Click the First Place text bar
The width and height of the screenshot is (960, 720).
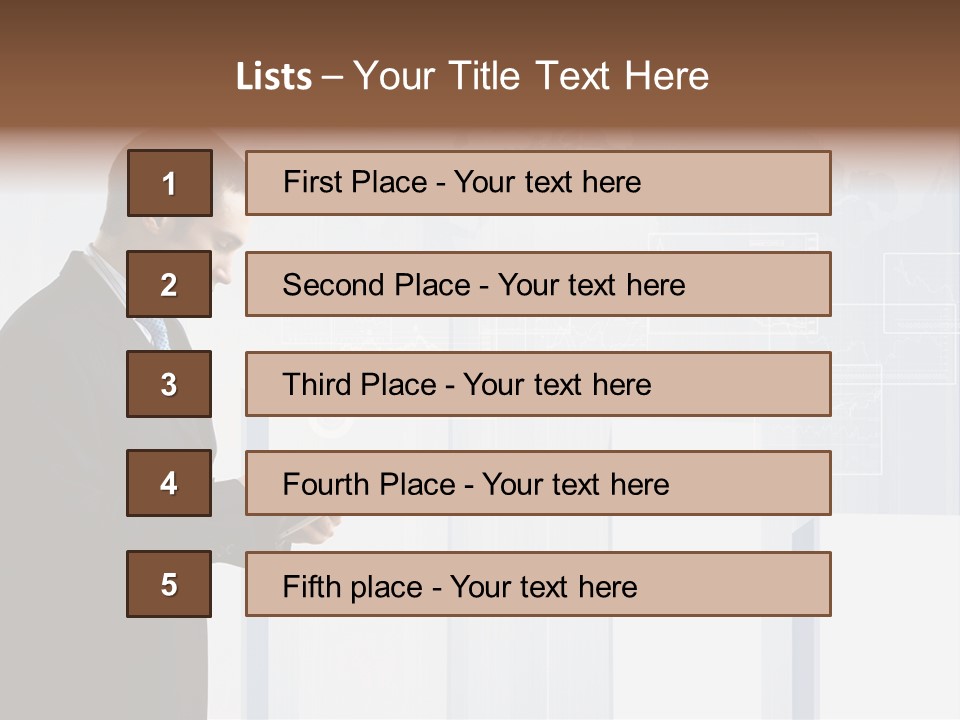pos(538,183)
